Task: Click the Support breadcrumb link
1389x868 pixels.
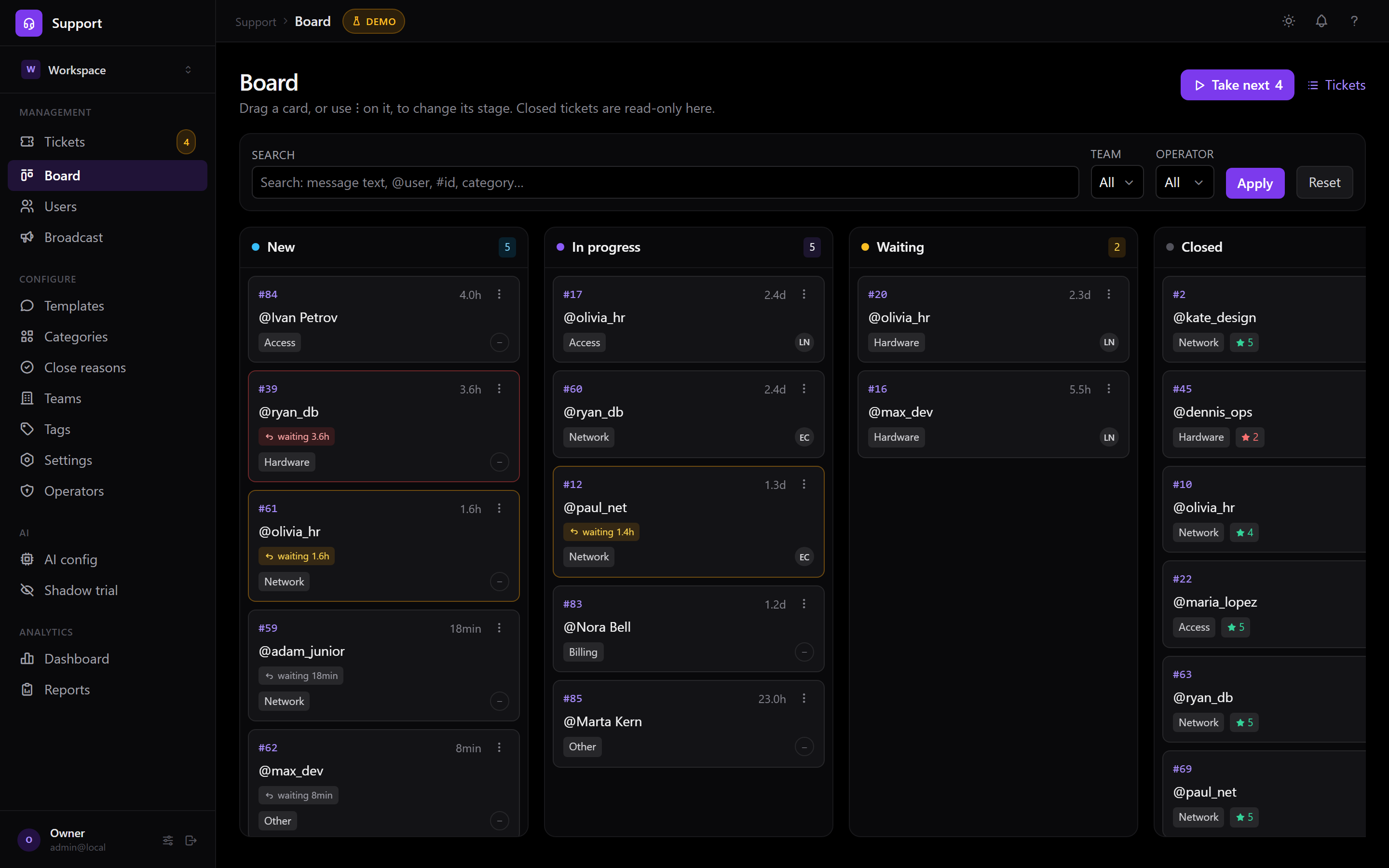Action: (x=256, y=22)
